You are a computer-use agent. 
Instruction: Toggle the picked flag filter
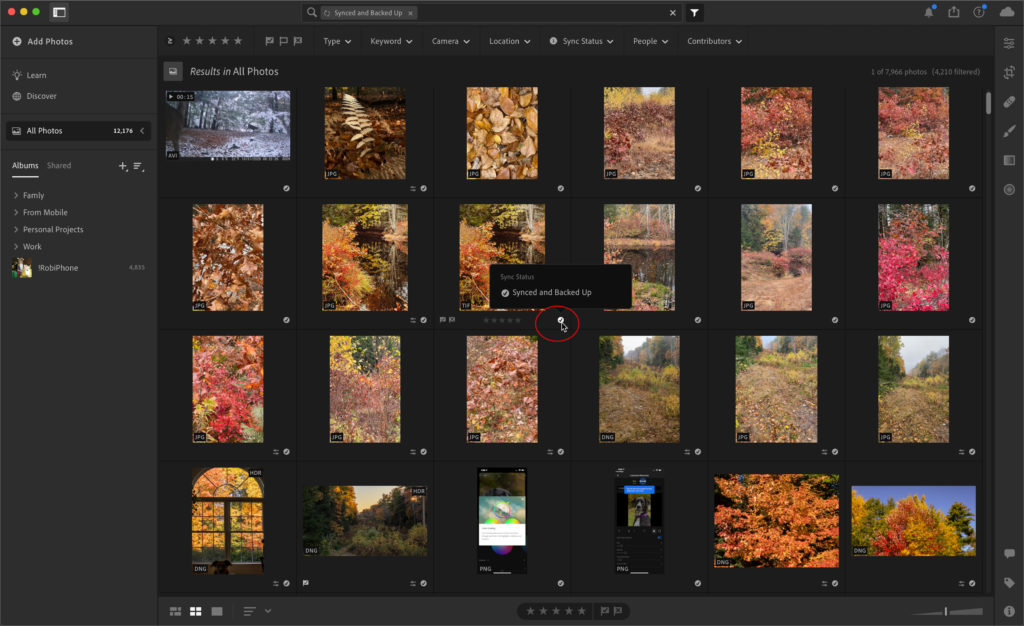270,41
